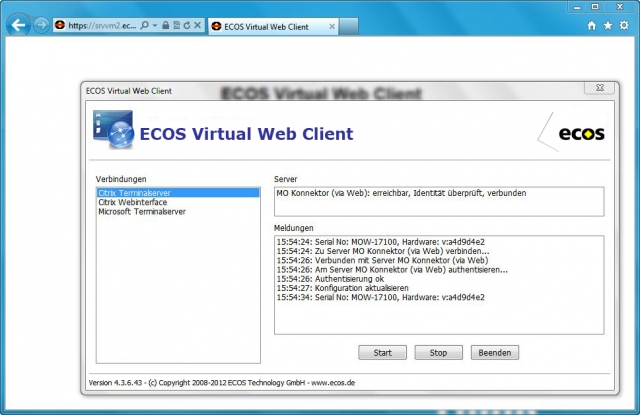Open the browser Tools gear
This screenshot has width=640, height=415.
[x=624, y=25]
